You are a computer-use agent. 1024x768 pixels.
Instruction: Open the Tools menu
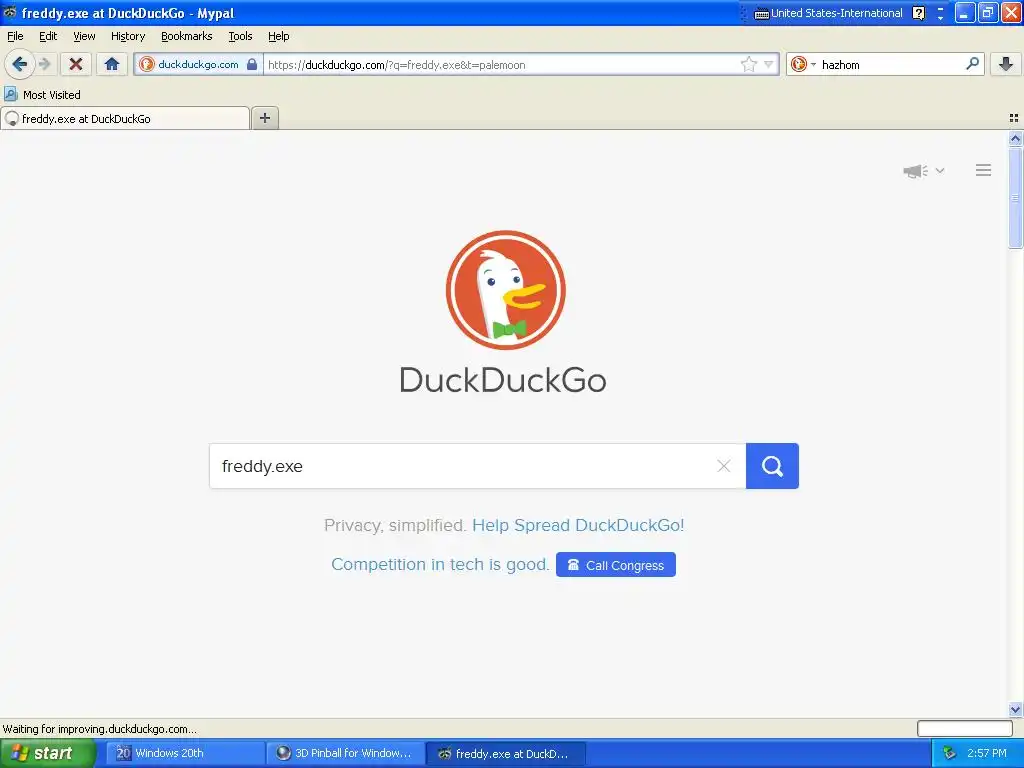(x=240, y=36)
